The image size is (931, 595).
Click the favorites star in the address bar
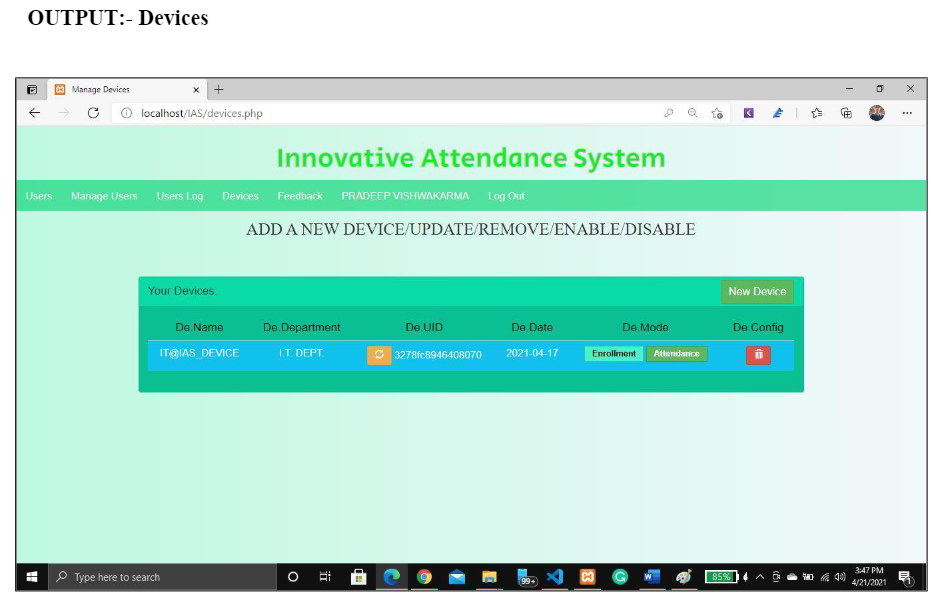point(716,113)
